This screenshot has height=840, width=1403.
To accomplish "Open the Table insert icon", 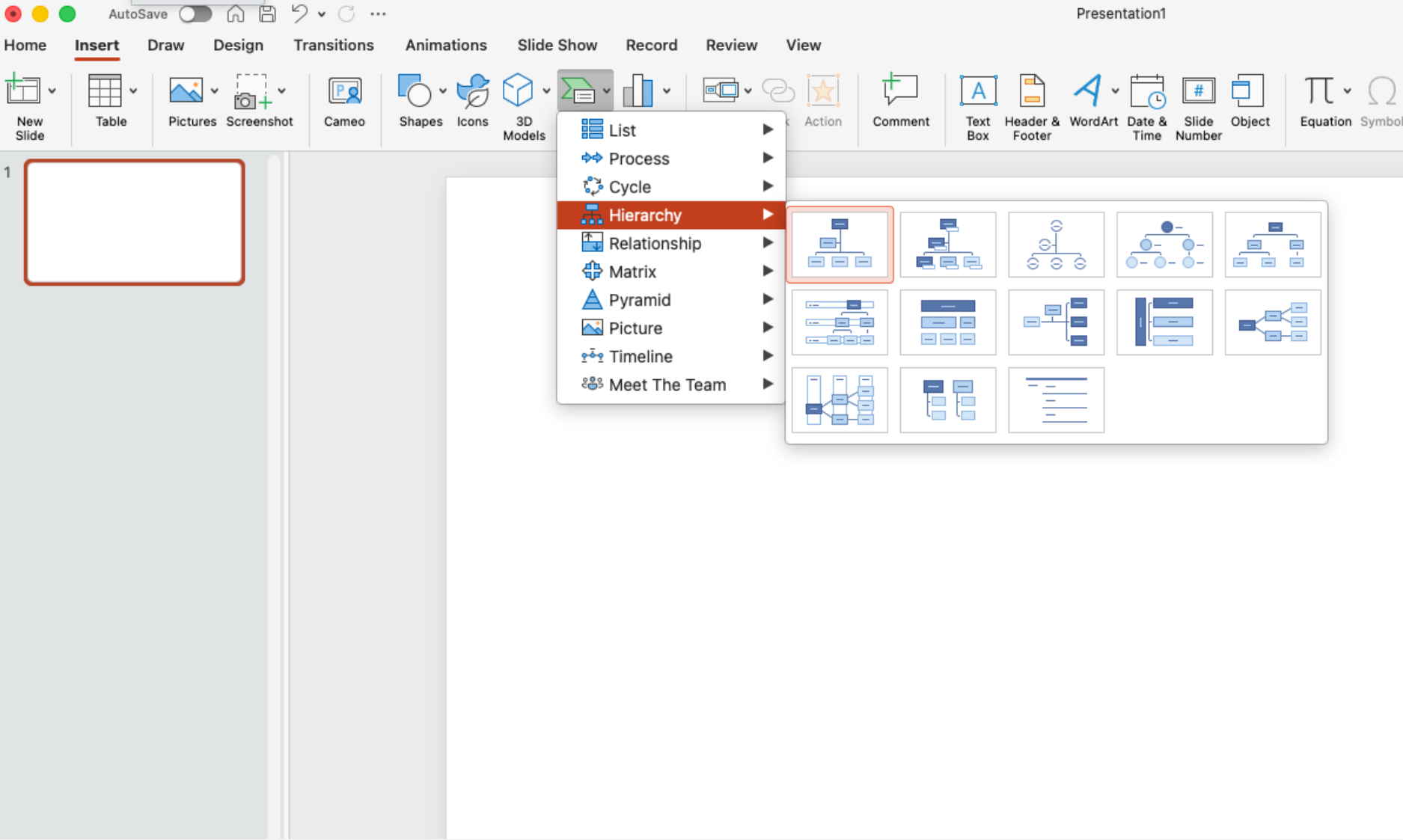I will click(105, 91).
